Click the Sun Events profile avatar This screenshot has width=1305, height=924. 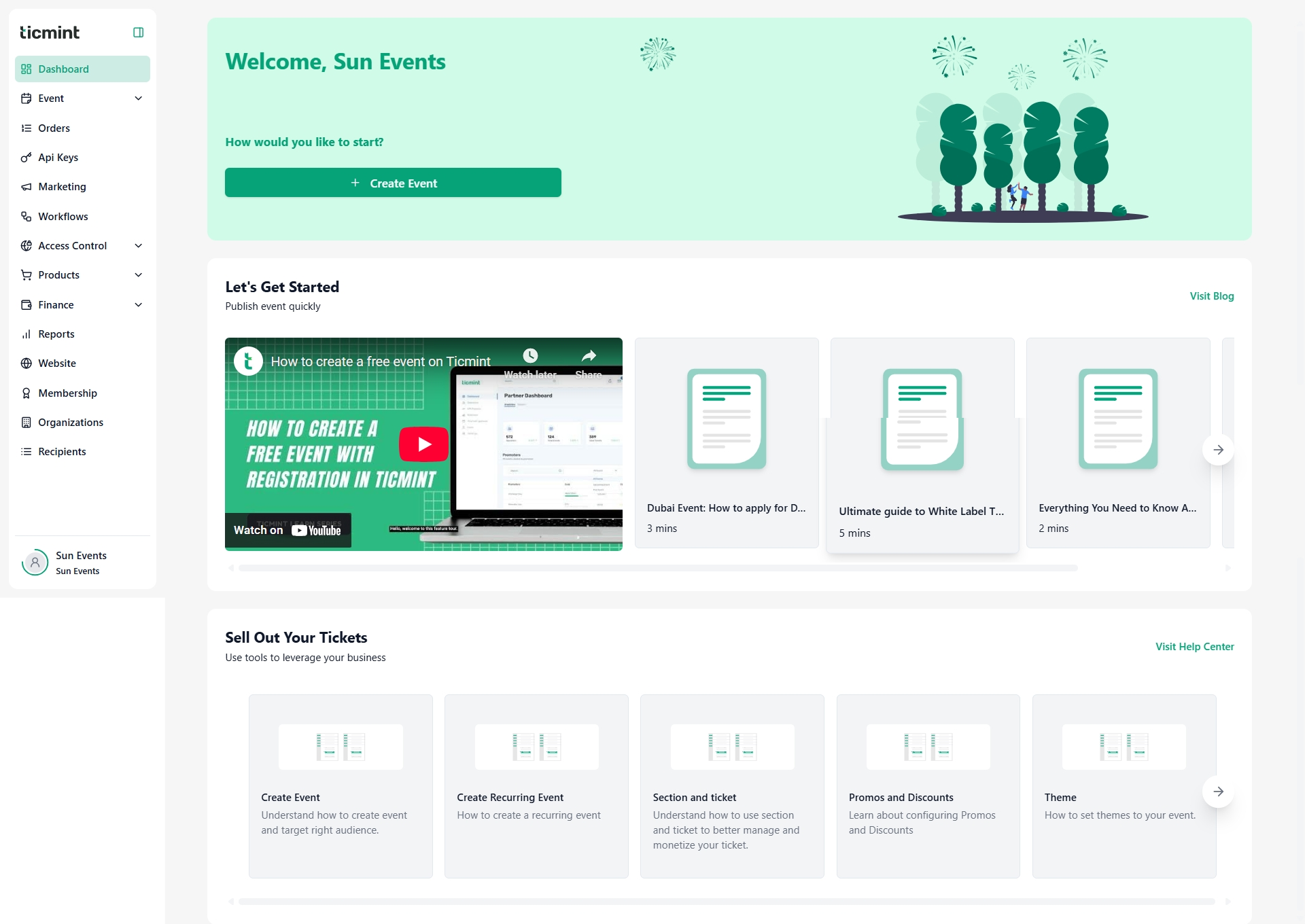pos(35,563)
